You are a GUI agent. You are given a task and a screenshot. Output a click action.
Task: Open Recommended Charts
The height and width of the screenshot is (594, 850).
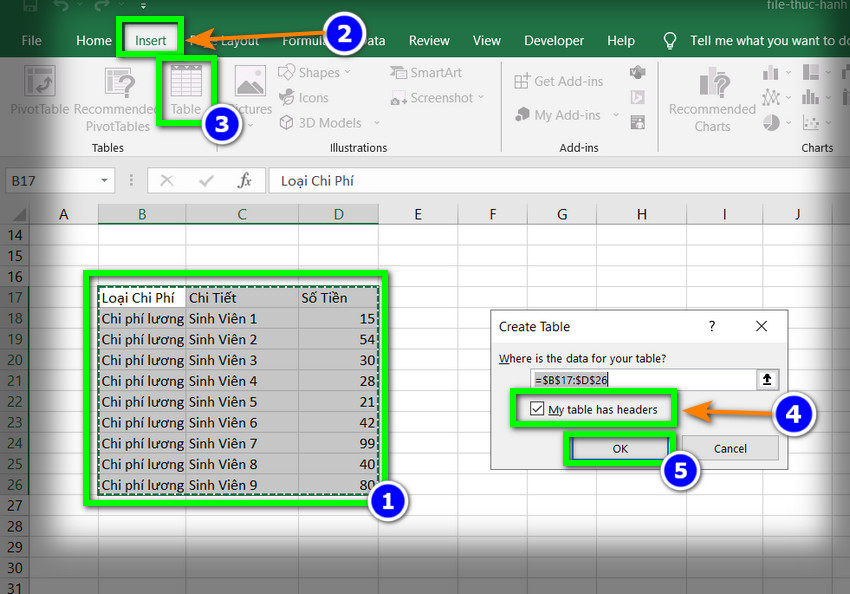(x=712, y=100)
